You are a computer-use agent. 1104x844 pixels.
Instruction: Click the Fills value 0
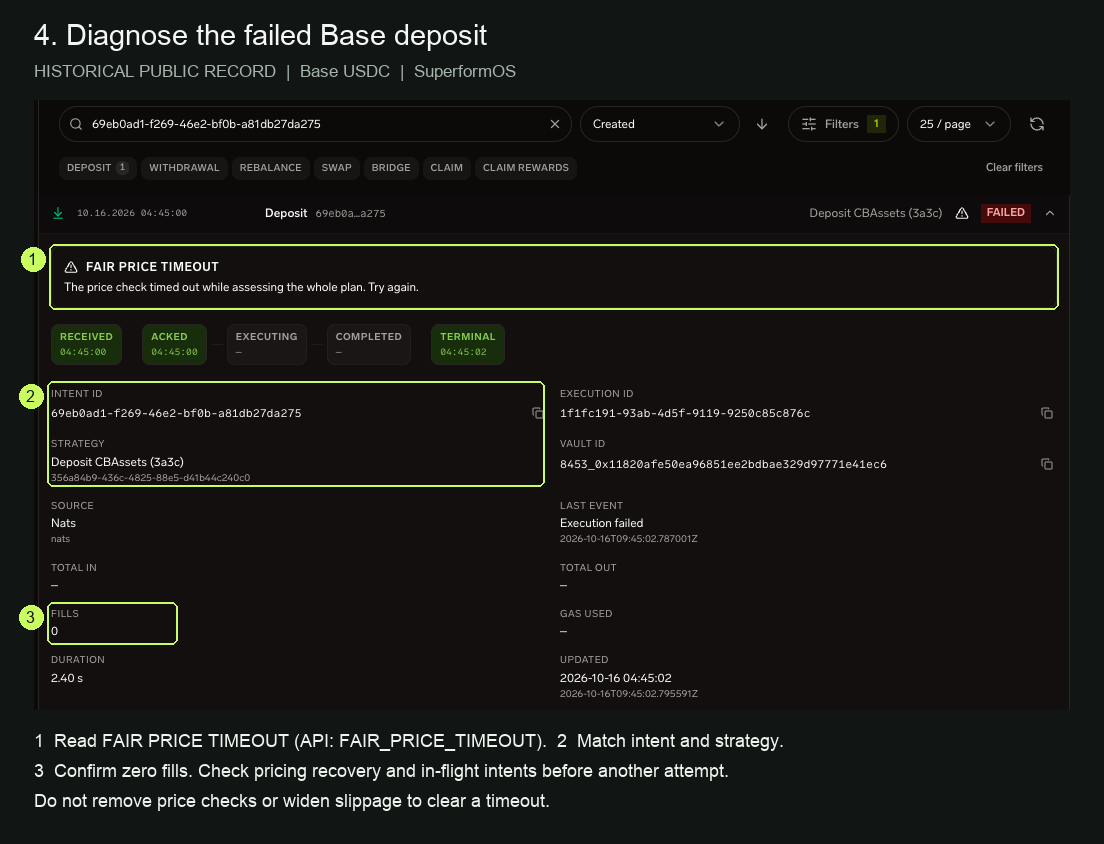click(54, 631)
